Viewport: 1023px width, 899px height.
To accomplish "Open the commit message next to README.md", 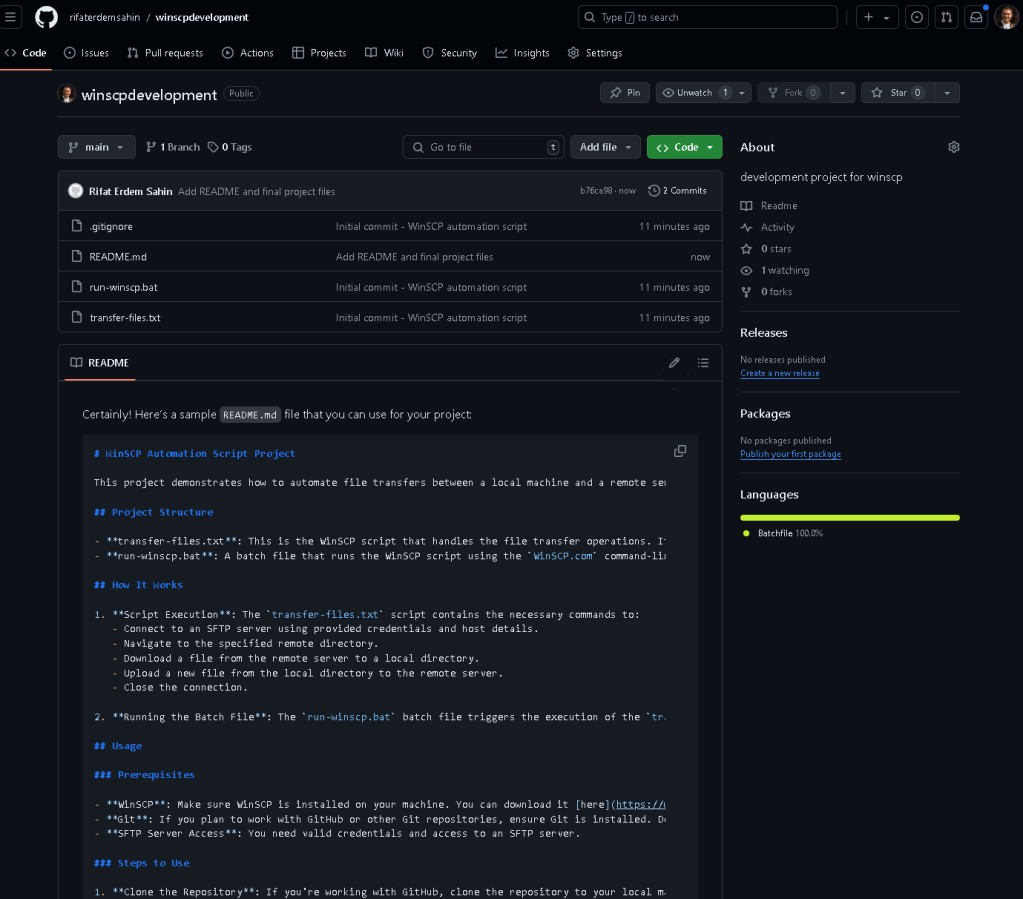I will coord(414,257).
